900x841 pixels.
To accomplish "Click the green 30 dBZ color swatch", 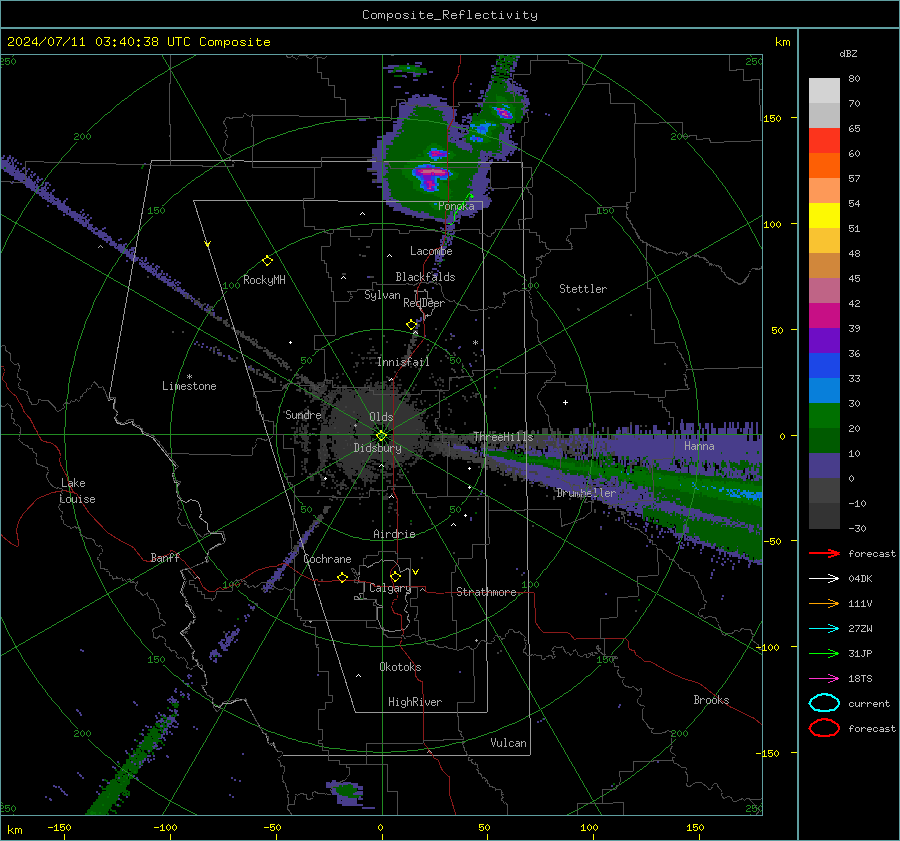I will tap(824, 415).
